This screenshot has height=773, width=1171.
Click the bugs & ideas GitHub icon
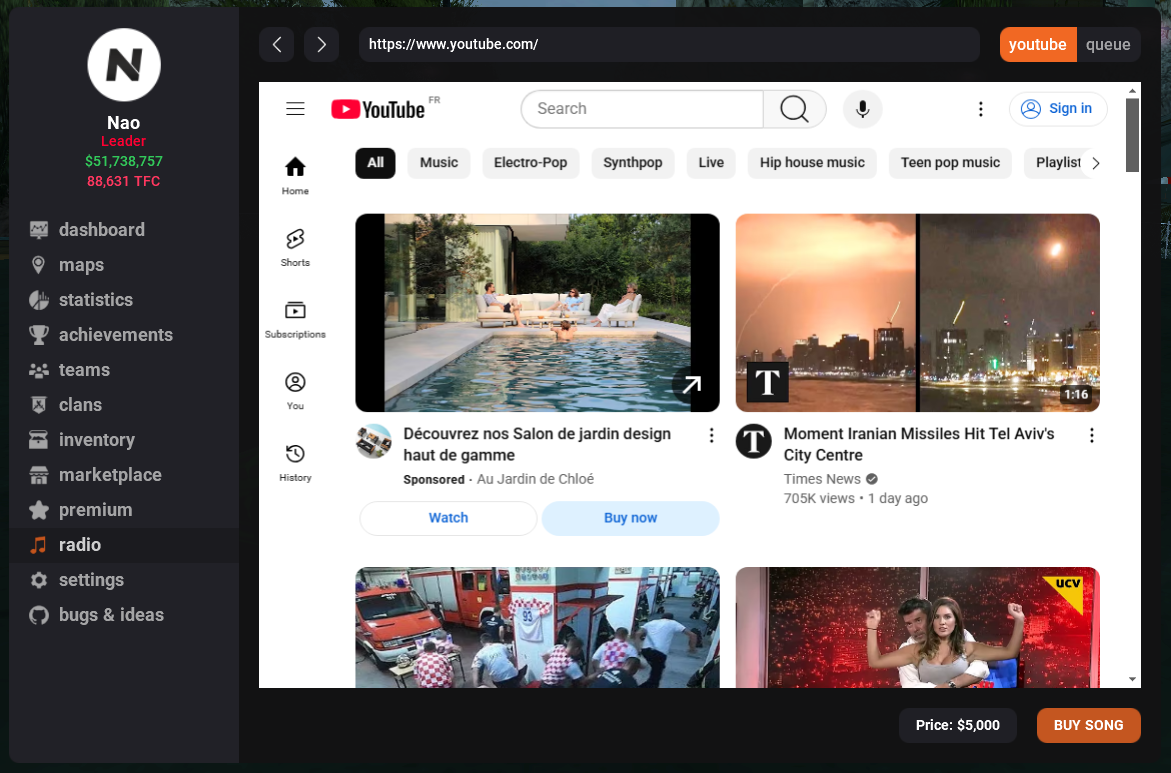tap(39, 615)
